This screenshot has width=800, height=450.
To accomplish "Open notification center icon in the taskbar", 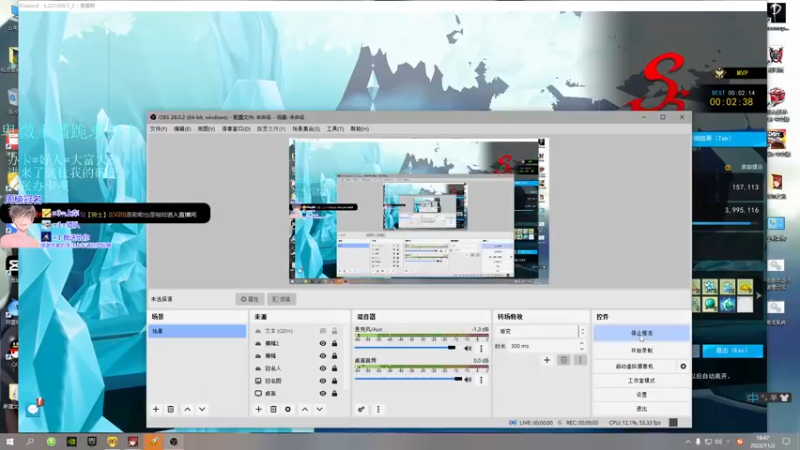I will point(786,442).
